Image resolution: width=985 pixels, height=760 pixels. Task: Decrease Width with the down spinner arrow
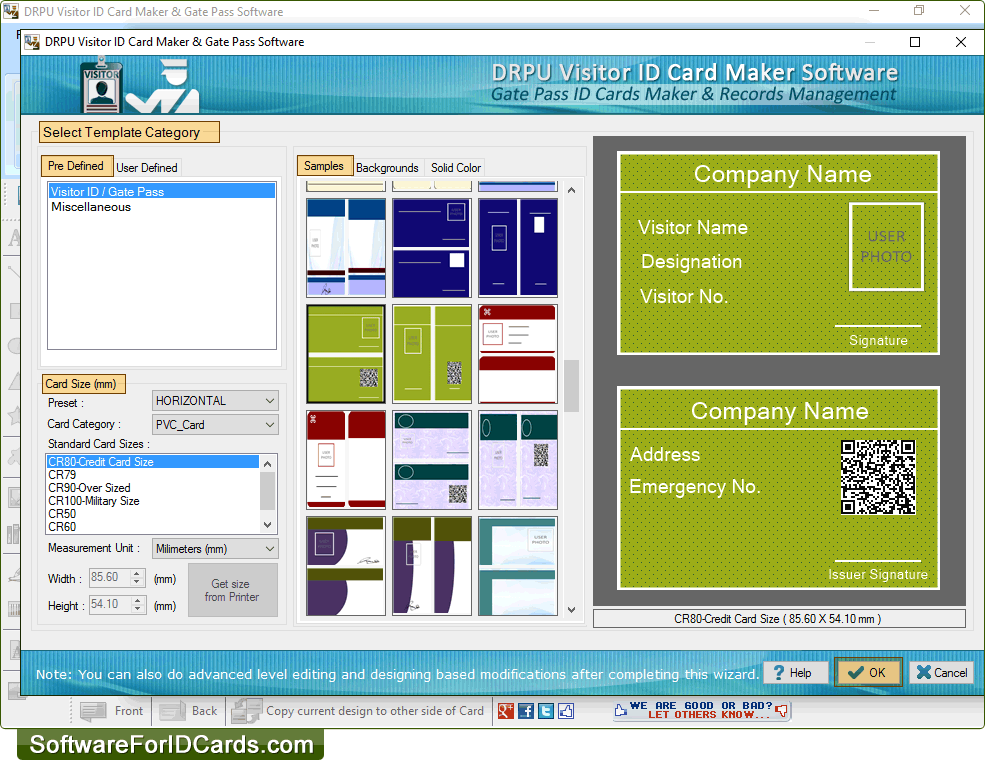(137, 582)
